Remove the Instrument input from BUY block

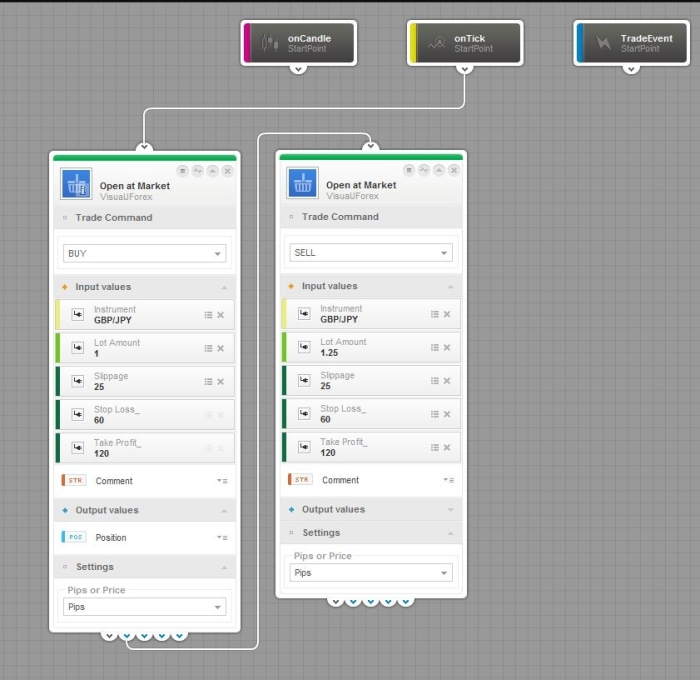pos(221,315)
